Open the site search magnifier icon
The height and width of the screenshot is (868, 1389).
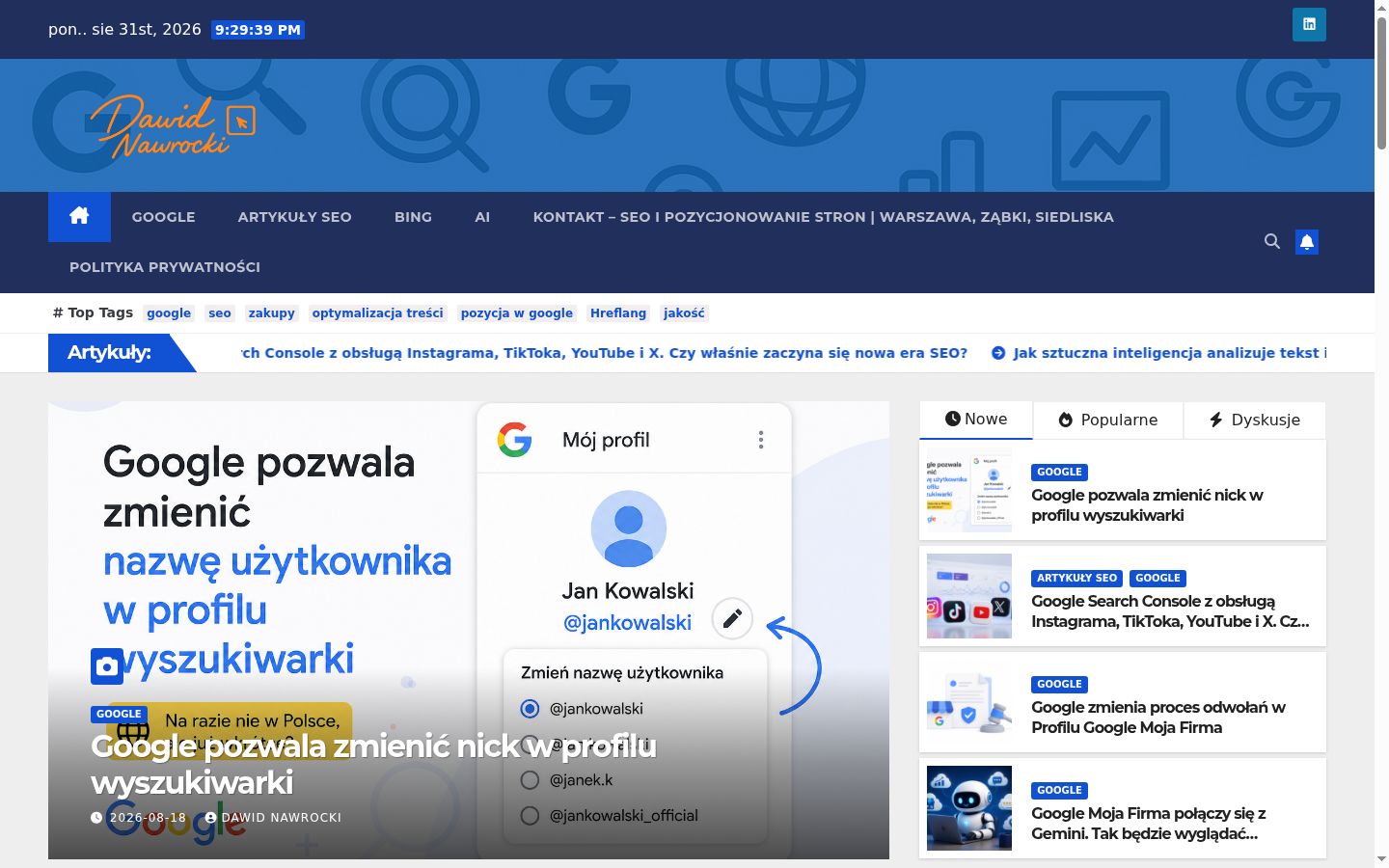tap(1272, 241)
